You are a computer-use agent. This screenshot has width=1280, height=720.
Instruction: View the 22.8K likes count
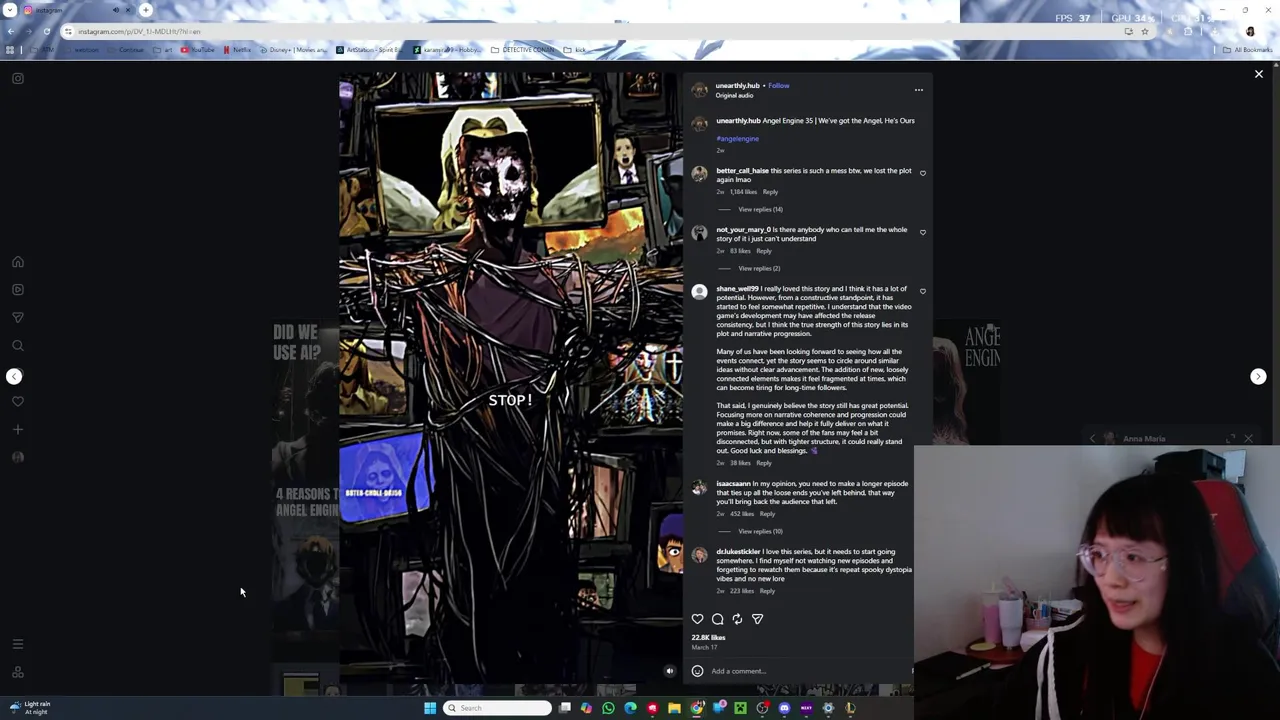pyautogui.click(x=708, y=638)
